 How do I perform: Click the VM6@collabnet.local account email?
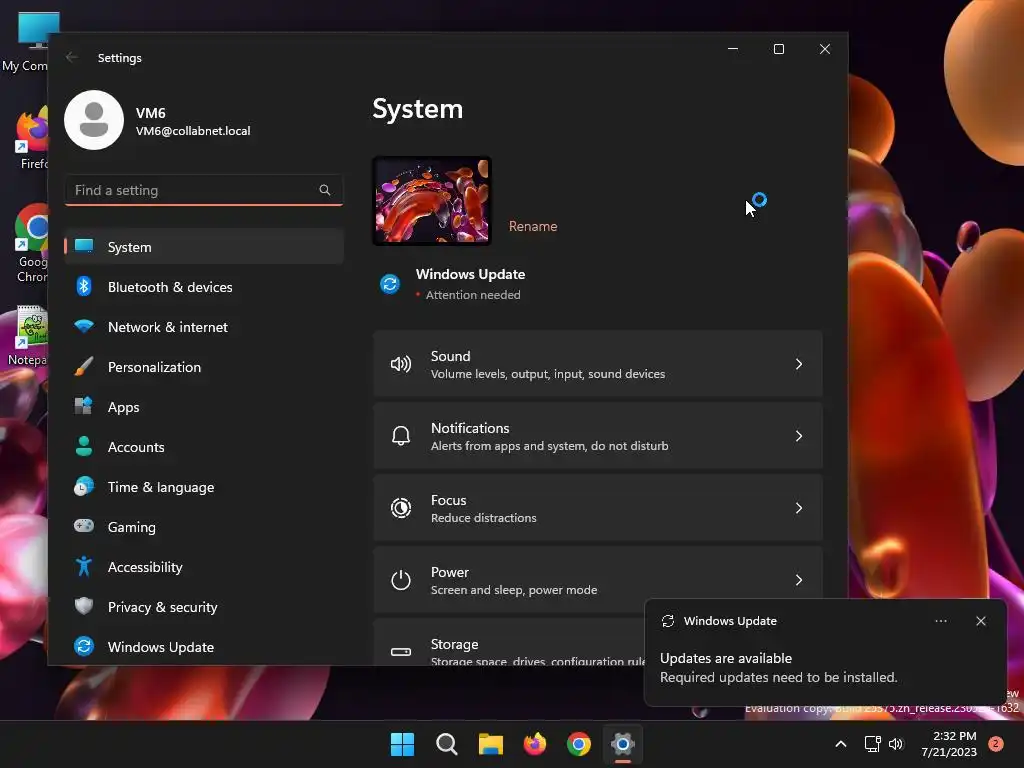coord(193,131)
